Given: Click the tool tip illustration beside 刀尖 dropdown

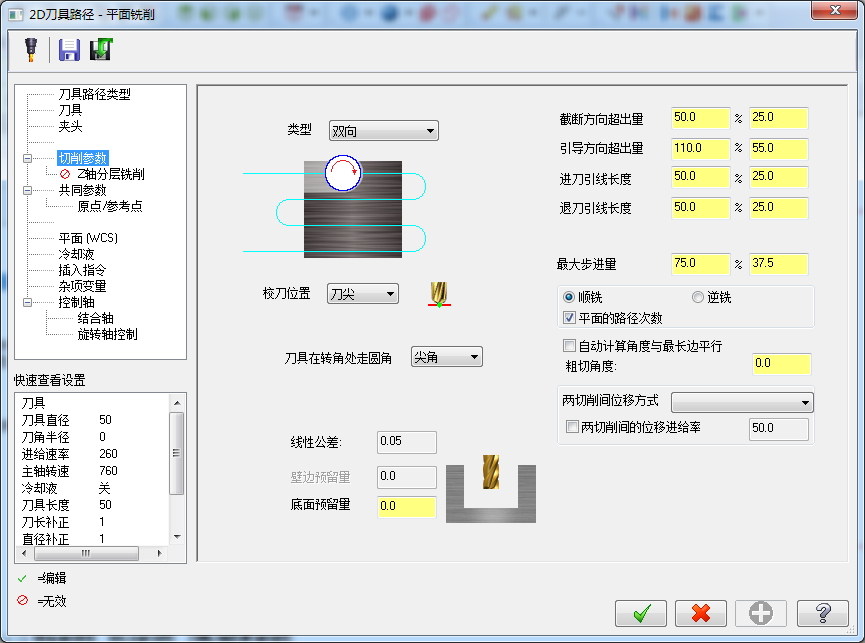Looking at the screenshot, I should click(440, 294).
